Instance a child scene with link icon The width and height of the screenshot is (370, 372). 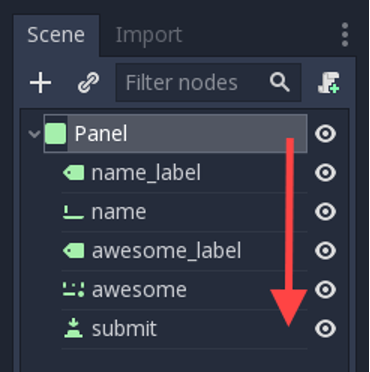pos(88,83)
